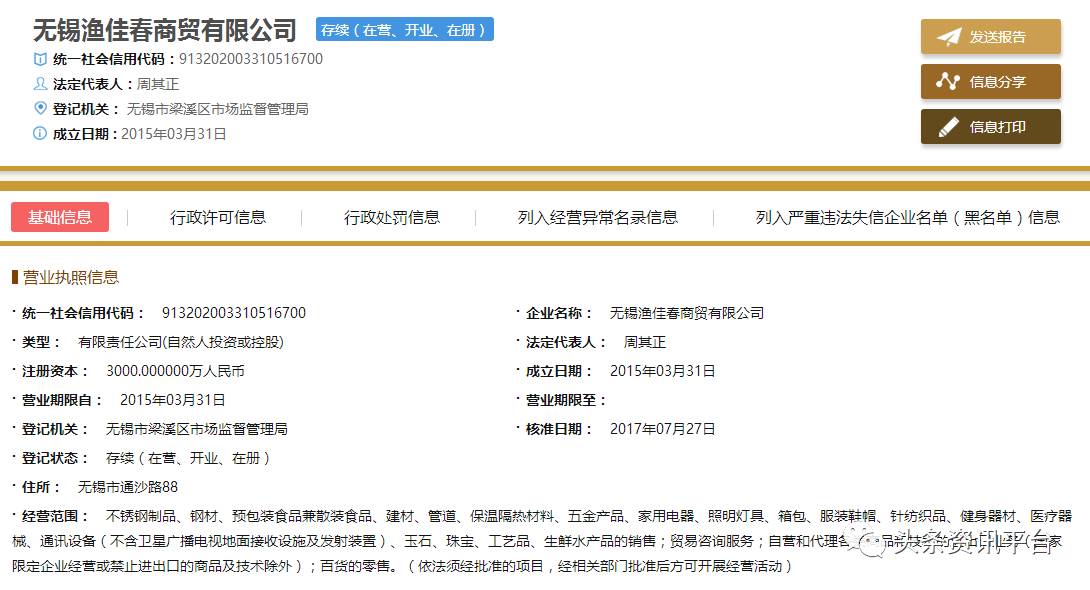This screenshot has height=590, width=1090.
Task: Go to the 列入经营异常名录信息 tab
Action: pyautogui.click(x=597, y=217)
